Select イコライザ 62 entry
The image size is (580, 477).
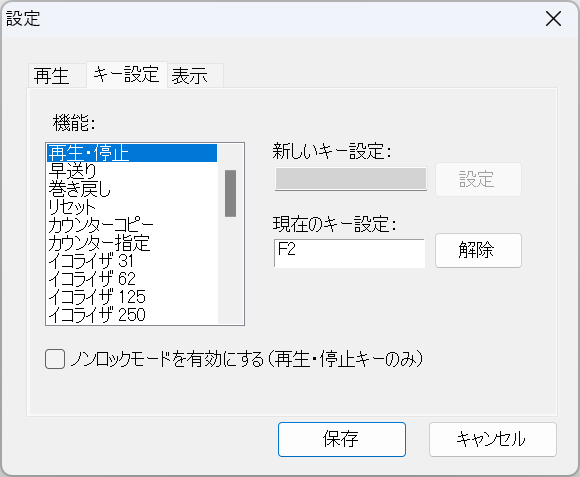pos(132,279)
